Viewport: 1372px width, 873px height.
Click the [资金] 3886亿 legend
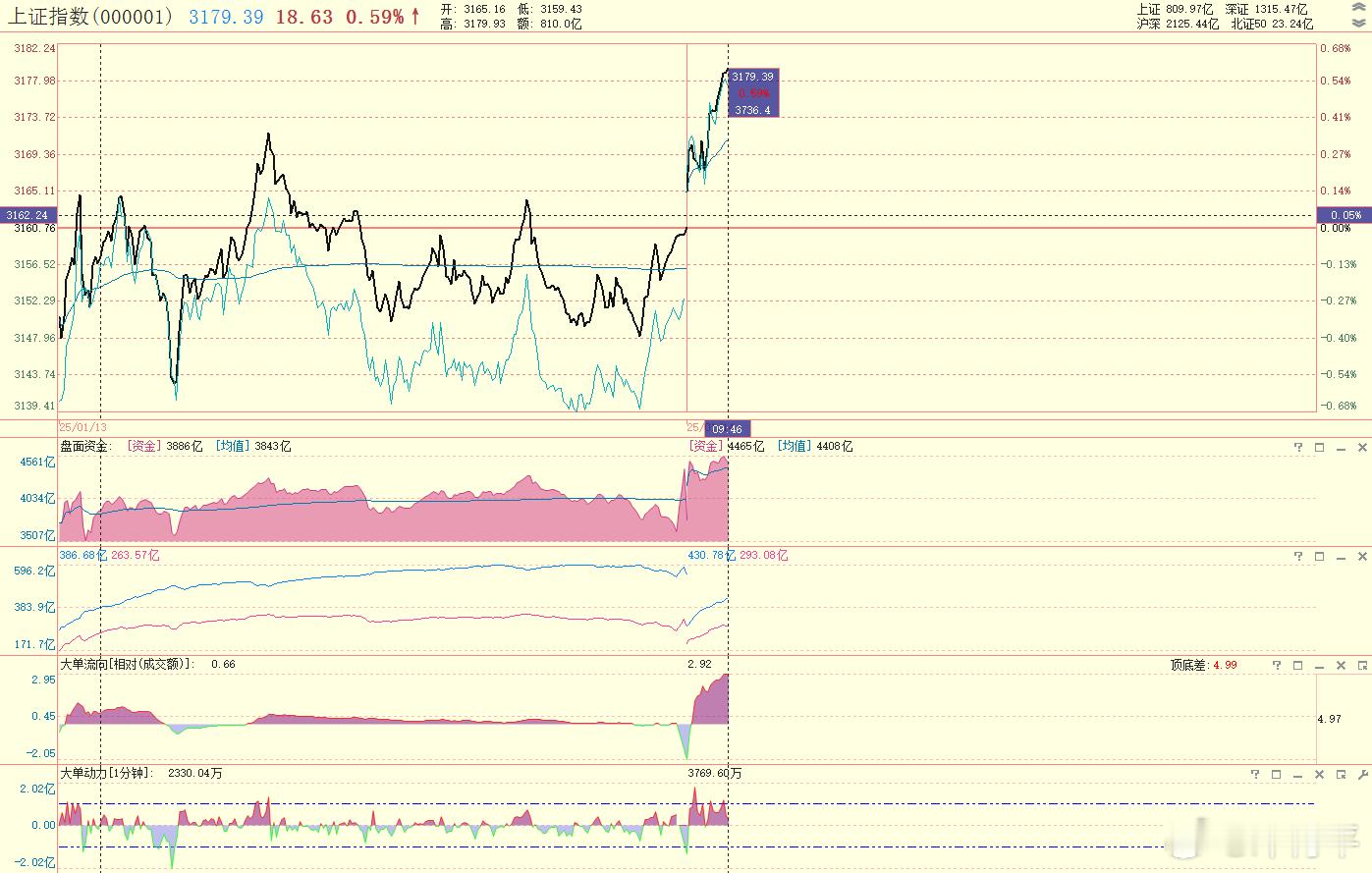pos(165,446)
